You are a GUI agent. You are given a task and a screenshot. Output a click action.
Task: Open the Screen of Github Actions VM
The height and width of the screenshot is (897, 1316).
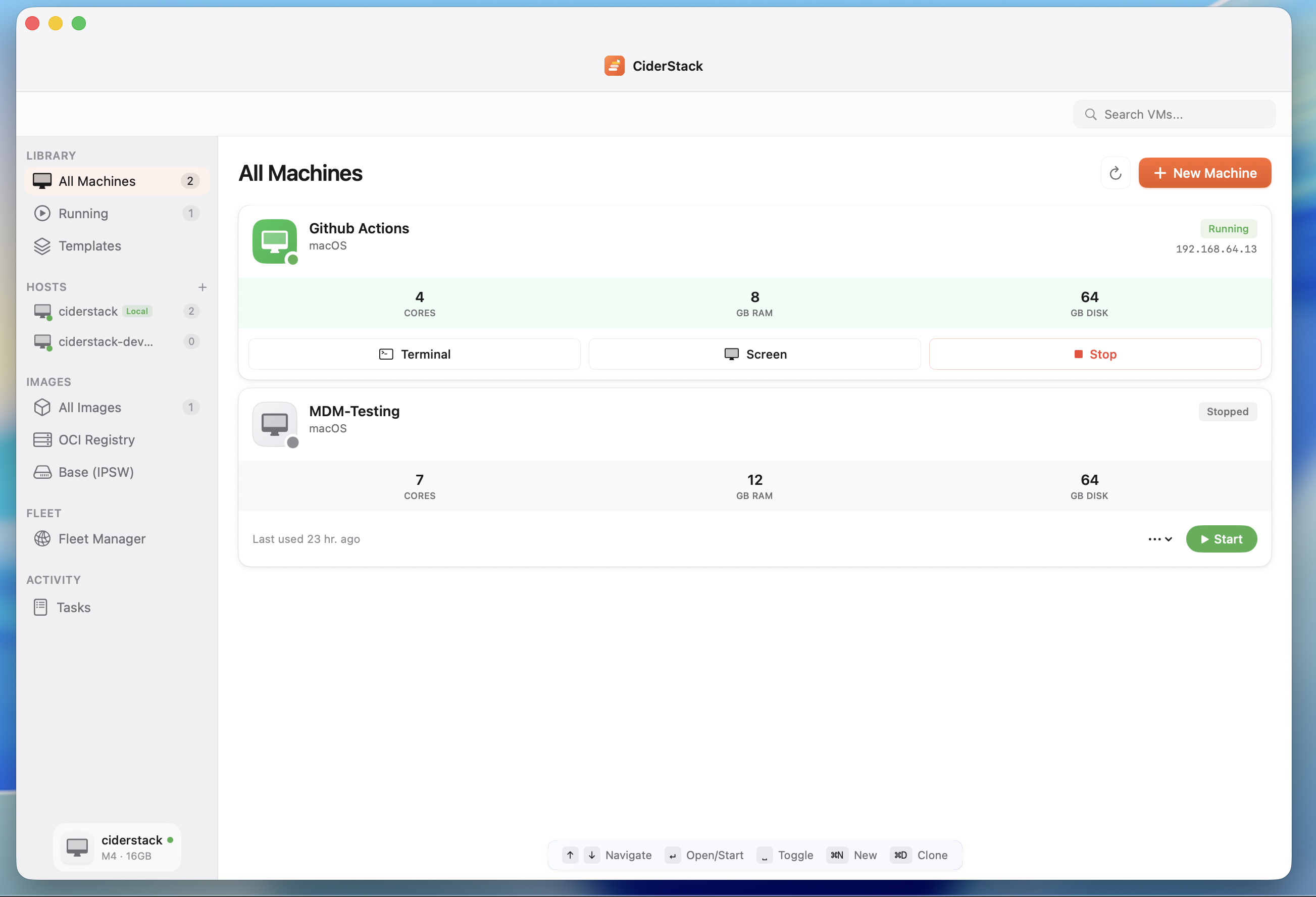[x=754, y=354]
